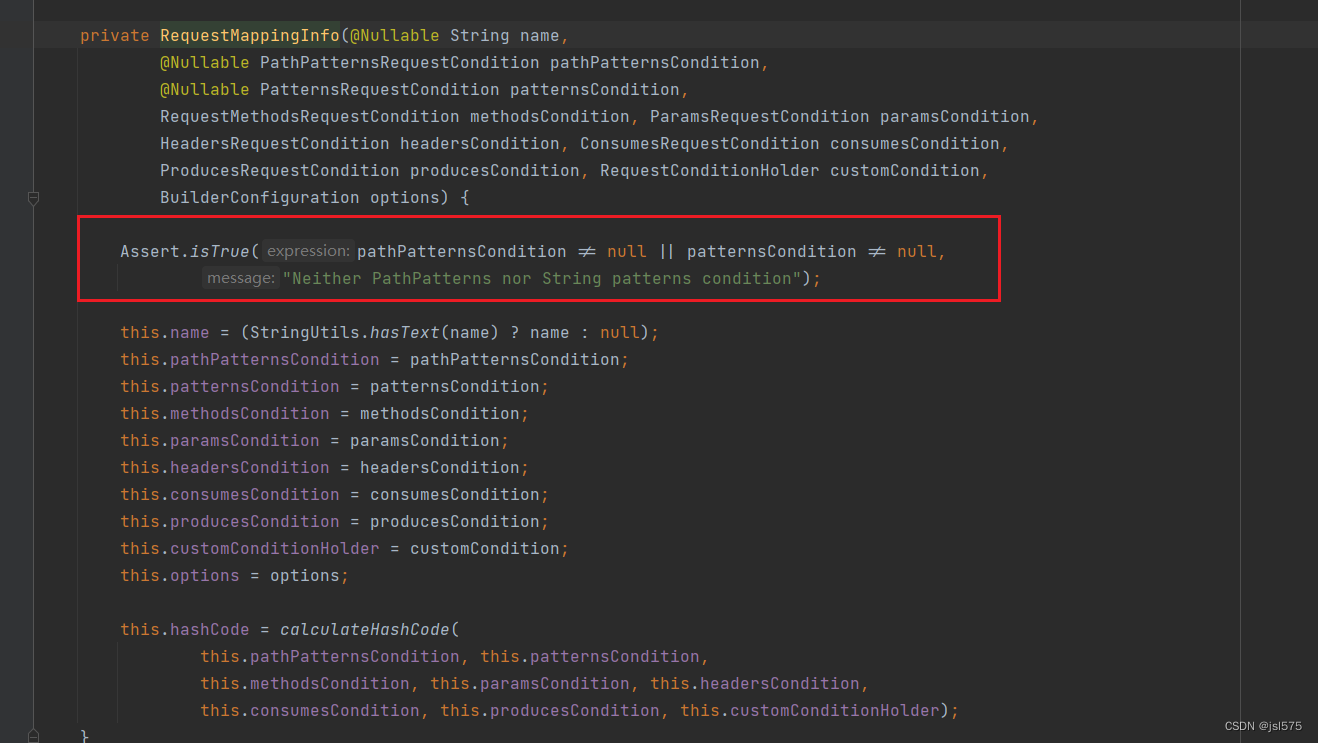Click 'this.producesCondition' on its assignment line
This screenshot has height=743, width=1318.
[x=230, y=522]
